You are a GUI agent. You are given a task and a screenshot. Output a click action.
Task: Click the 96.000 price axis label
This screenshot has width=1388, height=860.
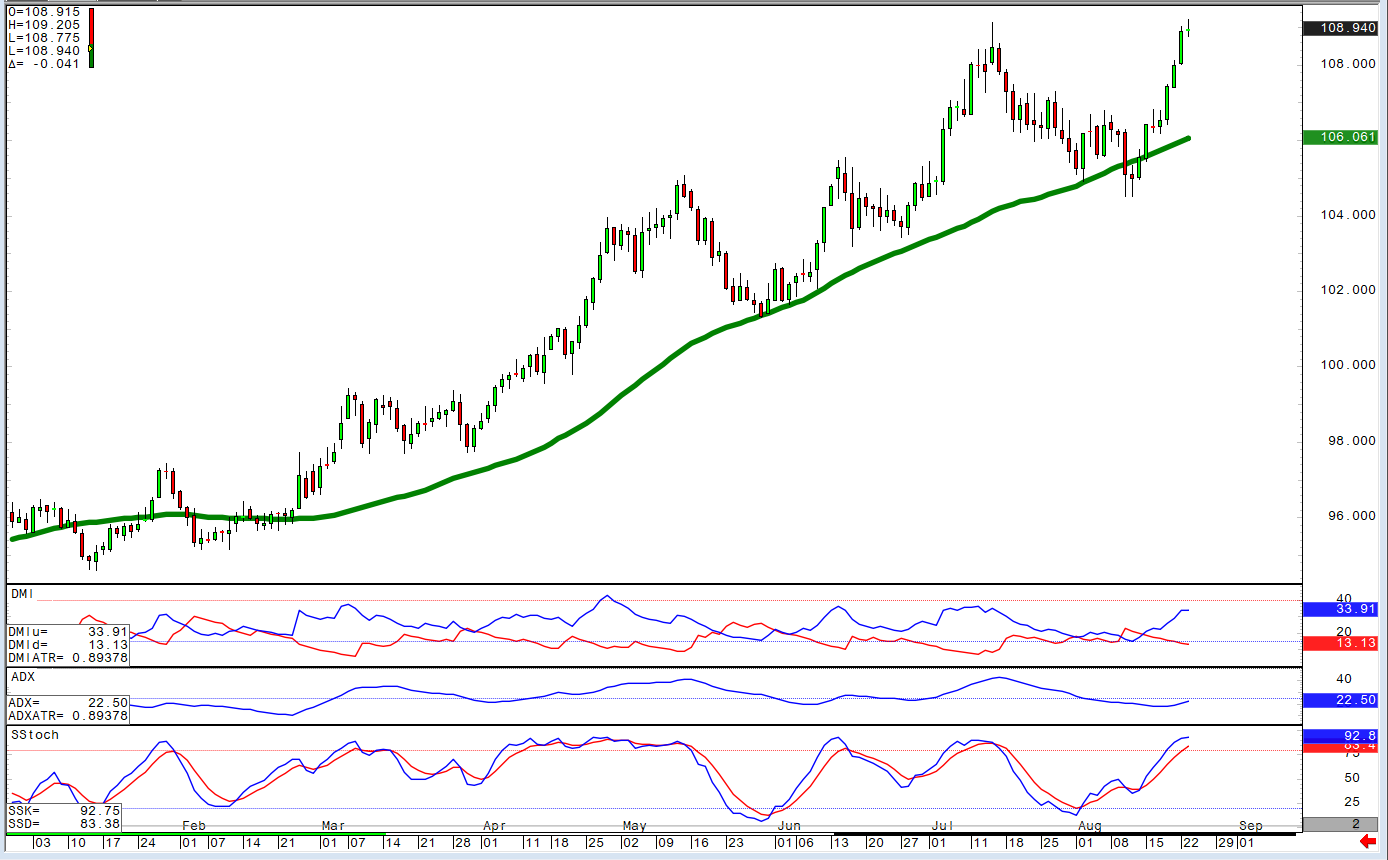coord(1346,516)
